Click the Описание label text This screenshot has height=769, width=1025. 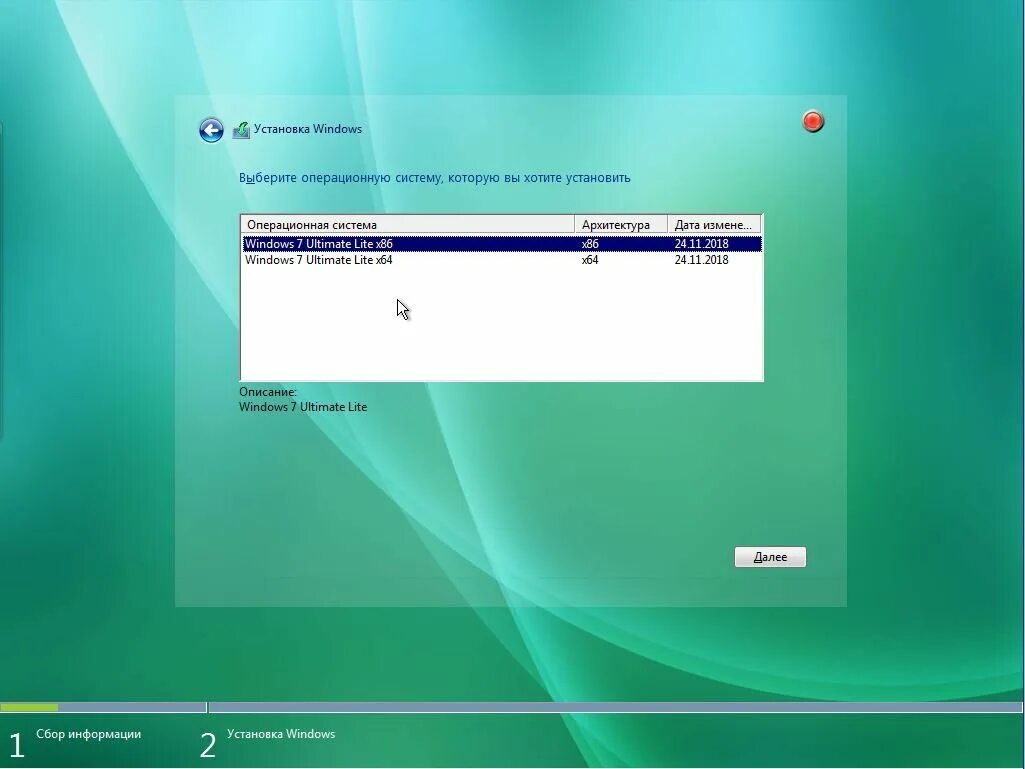(x=268, y=392)
